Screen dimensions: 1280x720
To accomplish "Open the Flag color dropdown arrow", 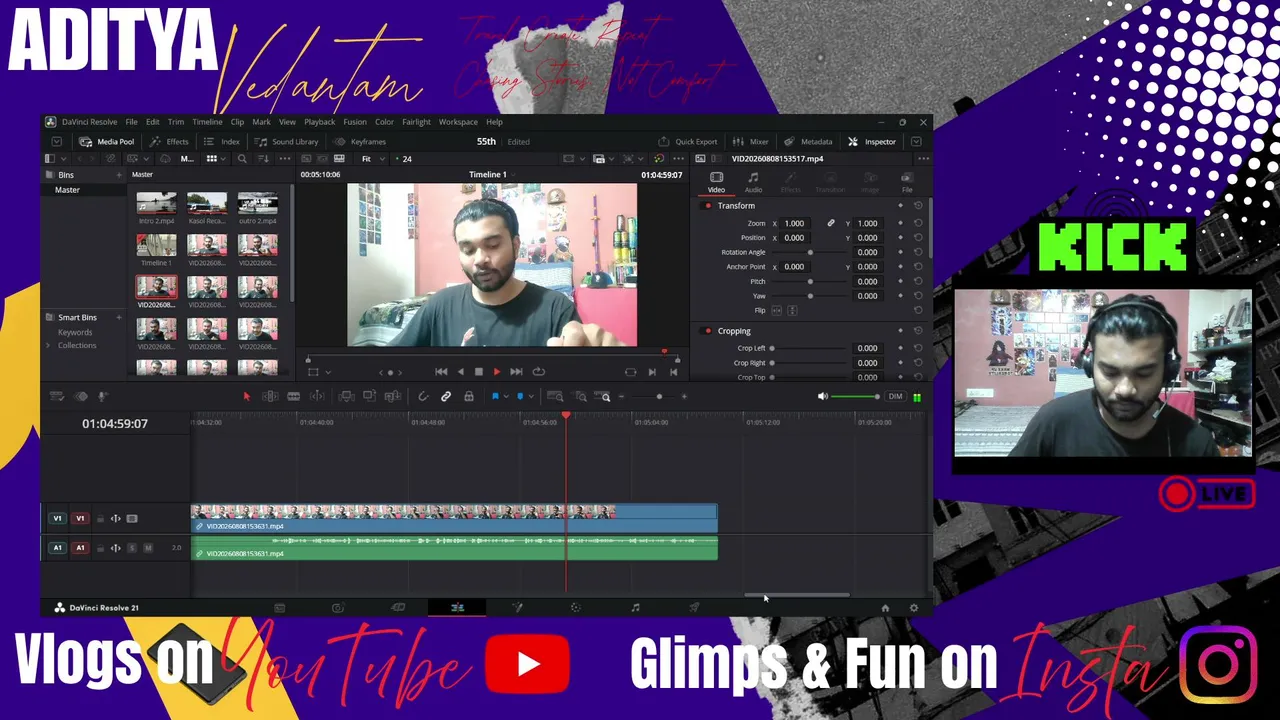I will pyautogui.click(x=506, y=397).
